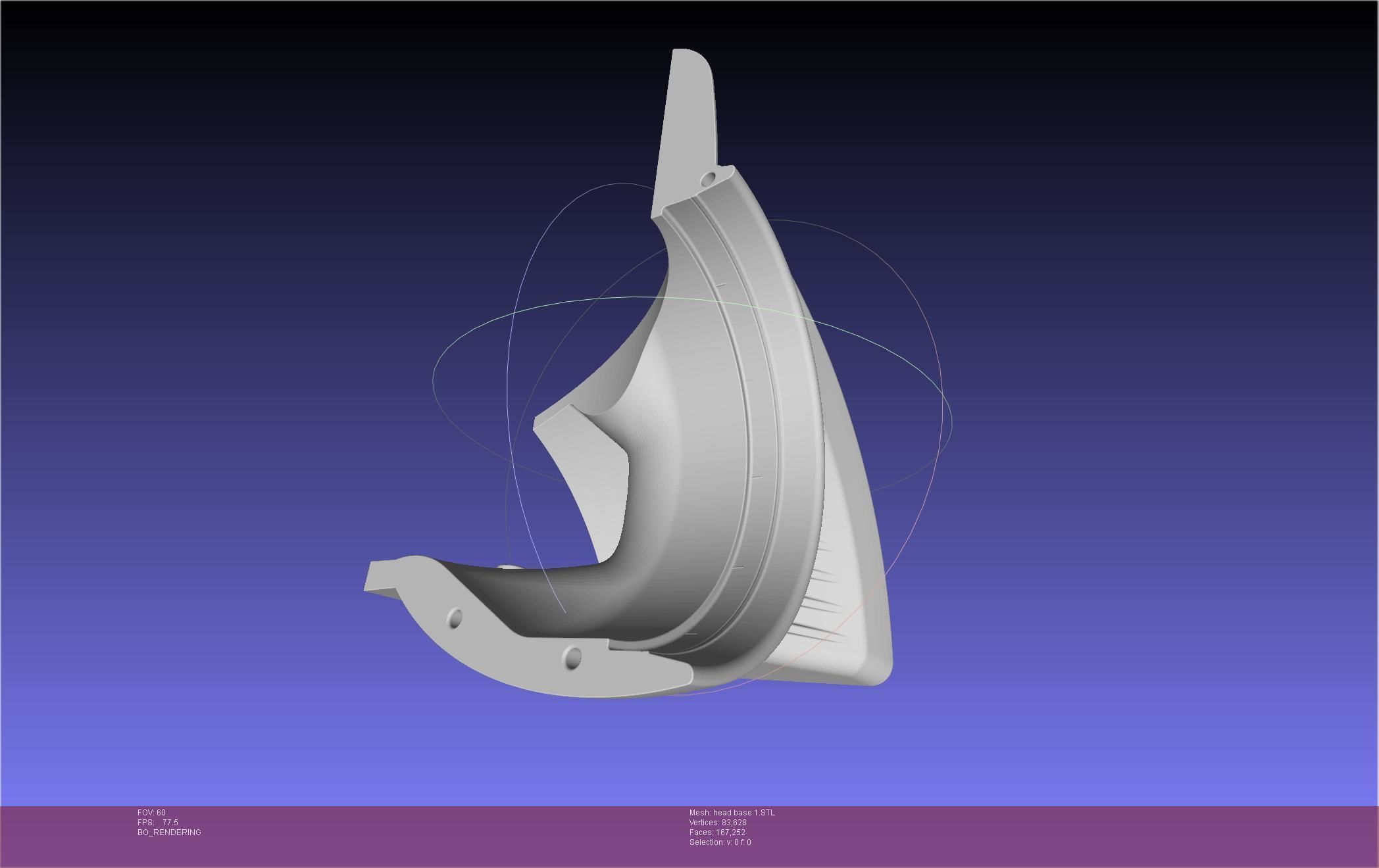Click the 'Mesh: head base 1.STL' text
1379x868 pixels.
point(732,813)
